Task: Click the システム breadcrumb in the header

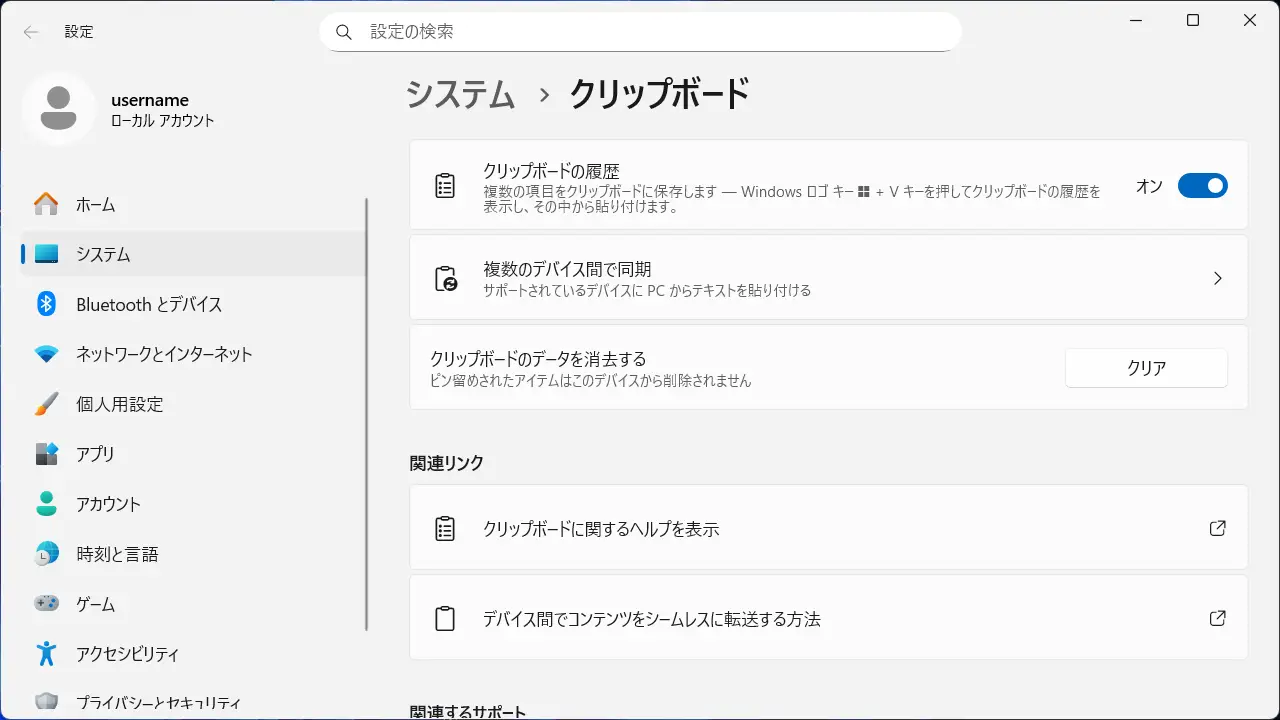Action: 461,95
